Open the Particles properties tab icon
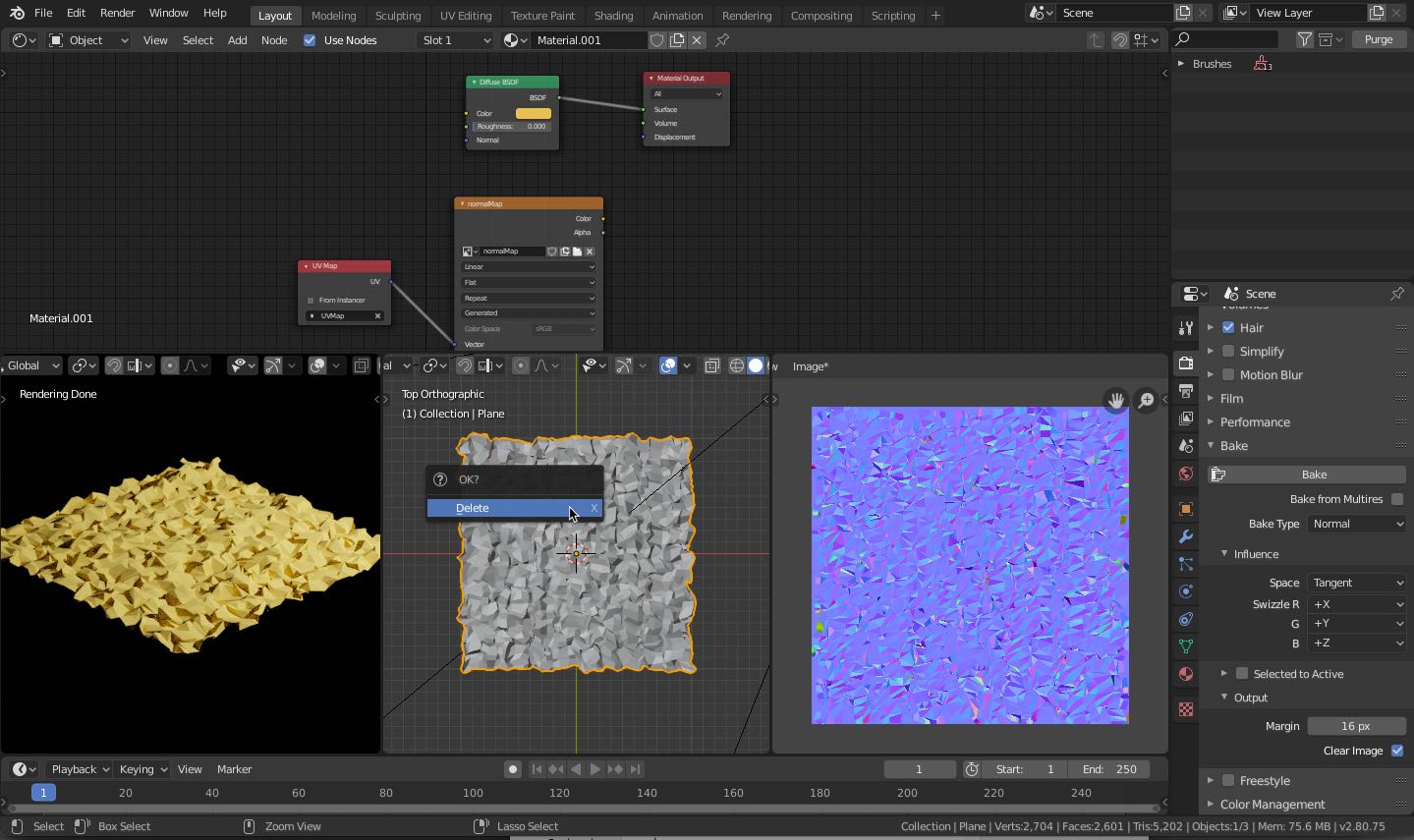The image size is (1414, 840). [1186, 564]
